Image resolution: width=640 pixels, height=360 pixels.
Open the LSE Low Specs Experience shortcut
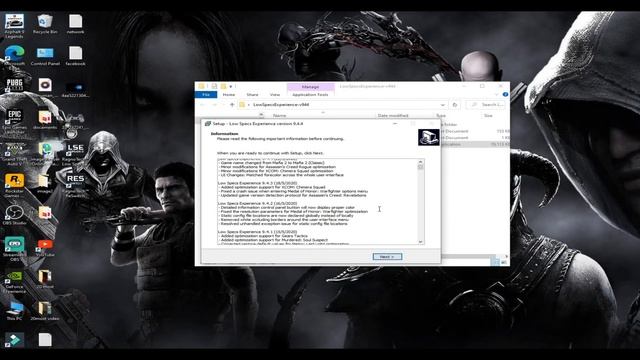point(75,153)
